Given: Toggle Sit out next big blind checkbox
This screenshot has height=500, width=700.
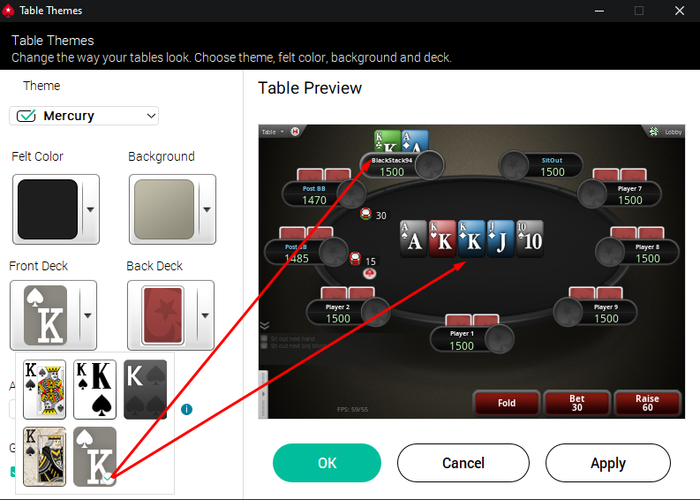Looking at the screenshot, I should (x=264, y=346).
